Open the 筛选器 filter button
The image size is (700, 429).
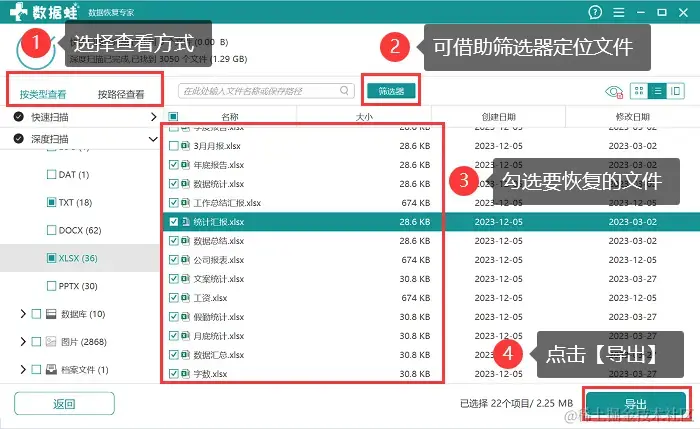(391, 91)
